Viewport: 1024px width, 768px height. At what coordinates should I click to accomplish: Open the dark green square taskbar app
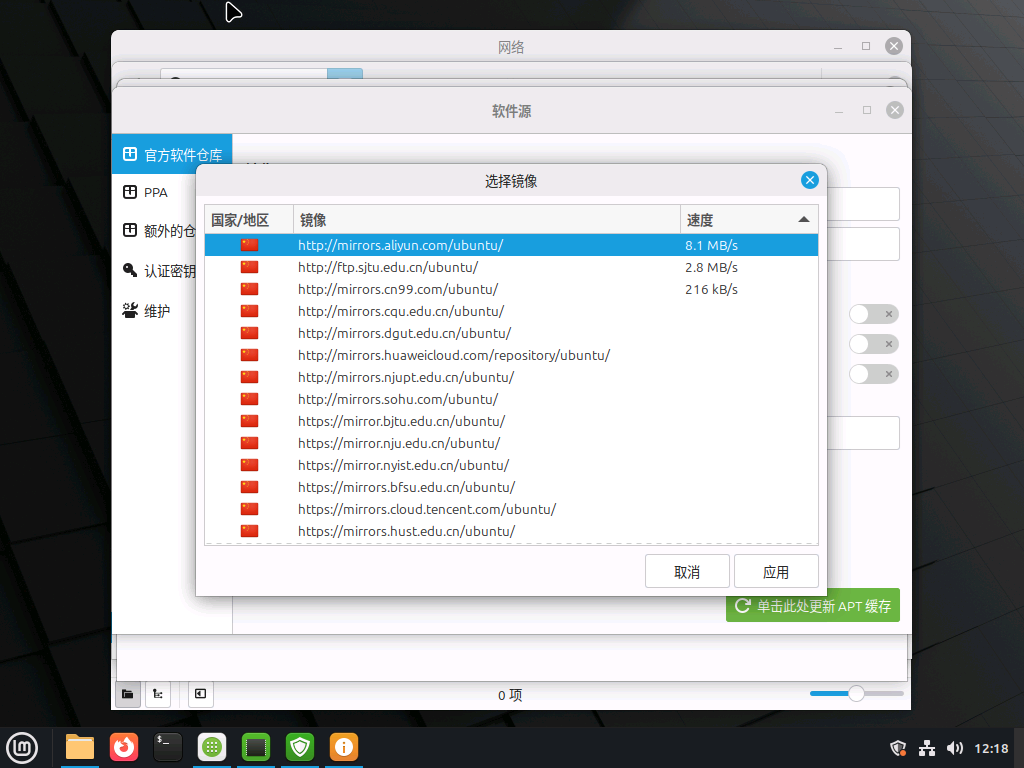click(255, 747)
